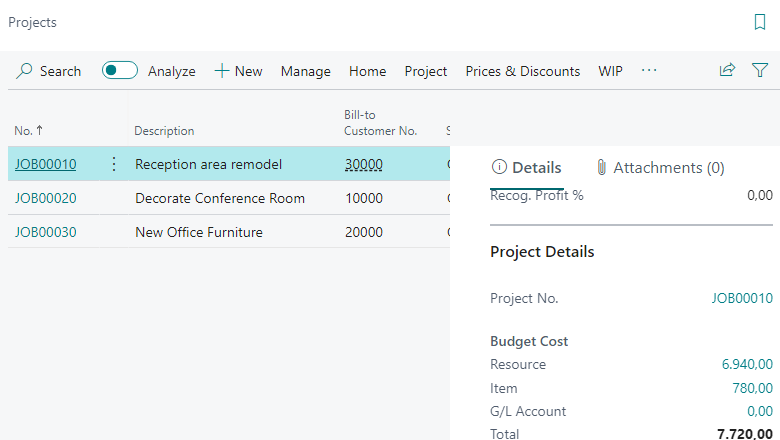Select Reception area remodel description

coord(208,164)
